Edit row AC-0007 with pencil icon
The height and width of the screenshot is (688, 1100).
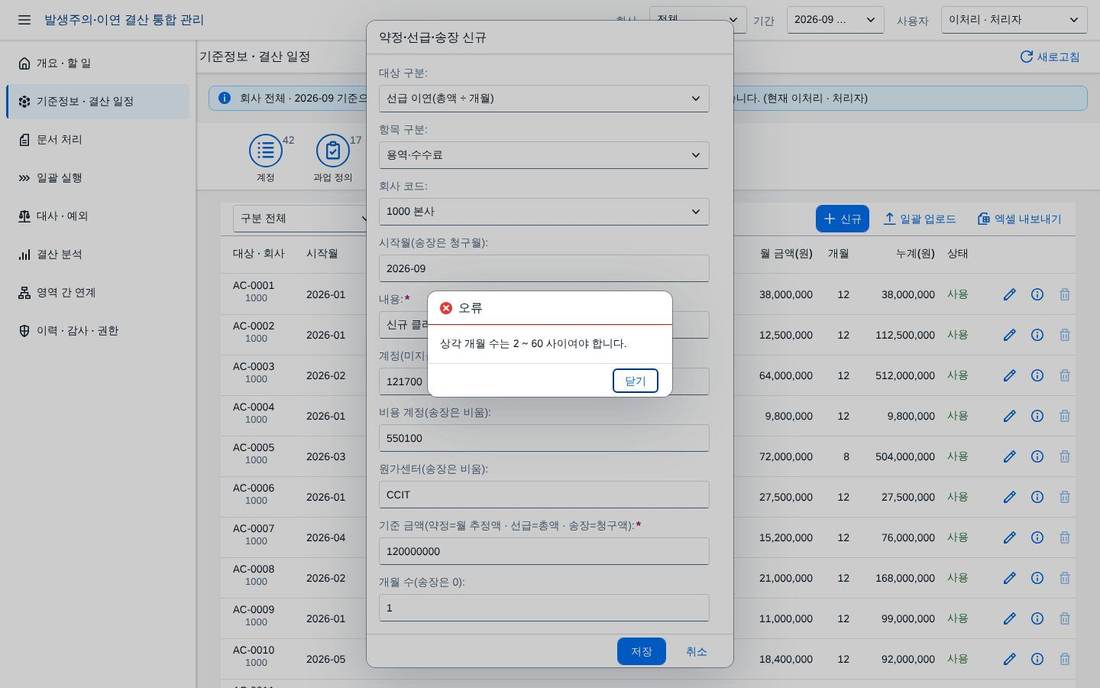pyautogui.click(x=1010, y=538)
